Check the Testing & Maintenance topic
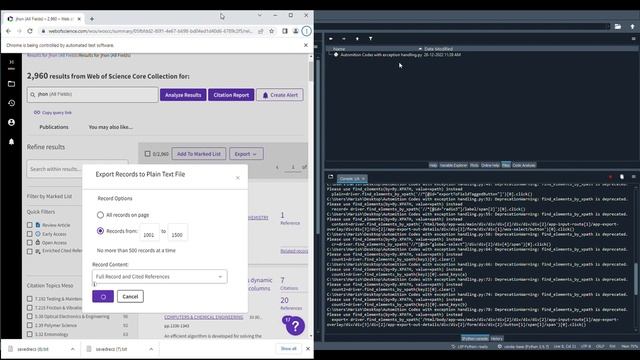 (29, 299)
